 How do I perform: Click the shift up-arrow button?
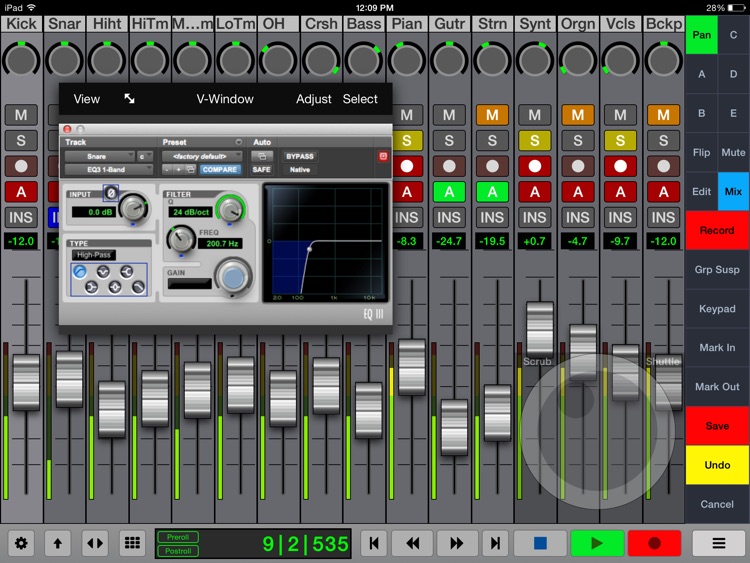coord(57,543)
